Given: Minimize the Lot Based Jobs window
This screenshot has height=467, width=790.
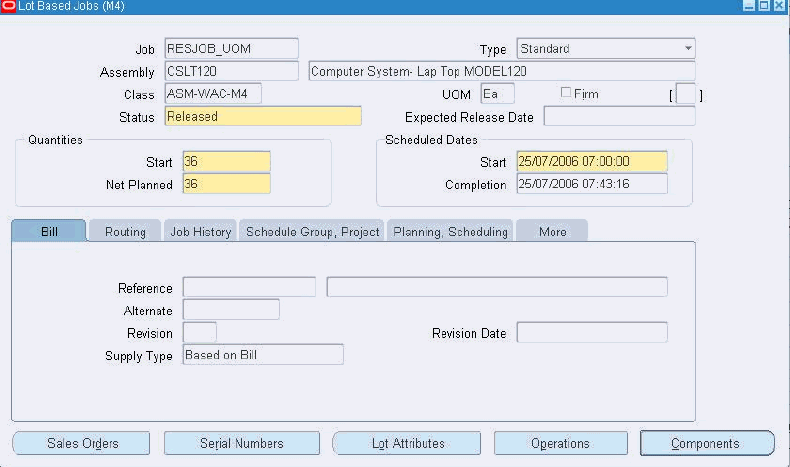Looking at the screenshot, I should (749, 6).
